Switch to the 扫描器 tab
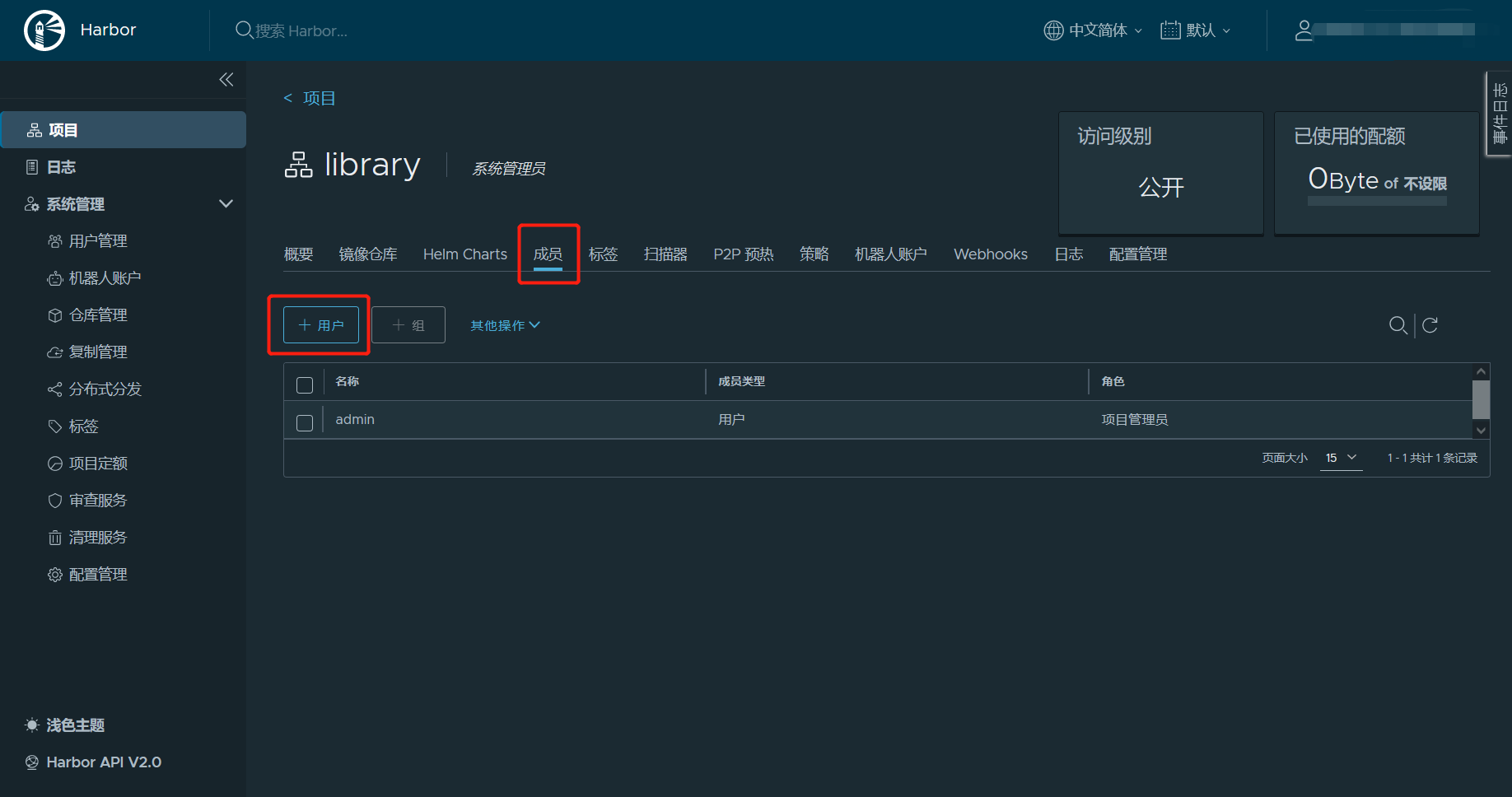 (x=665, y=254)
